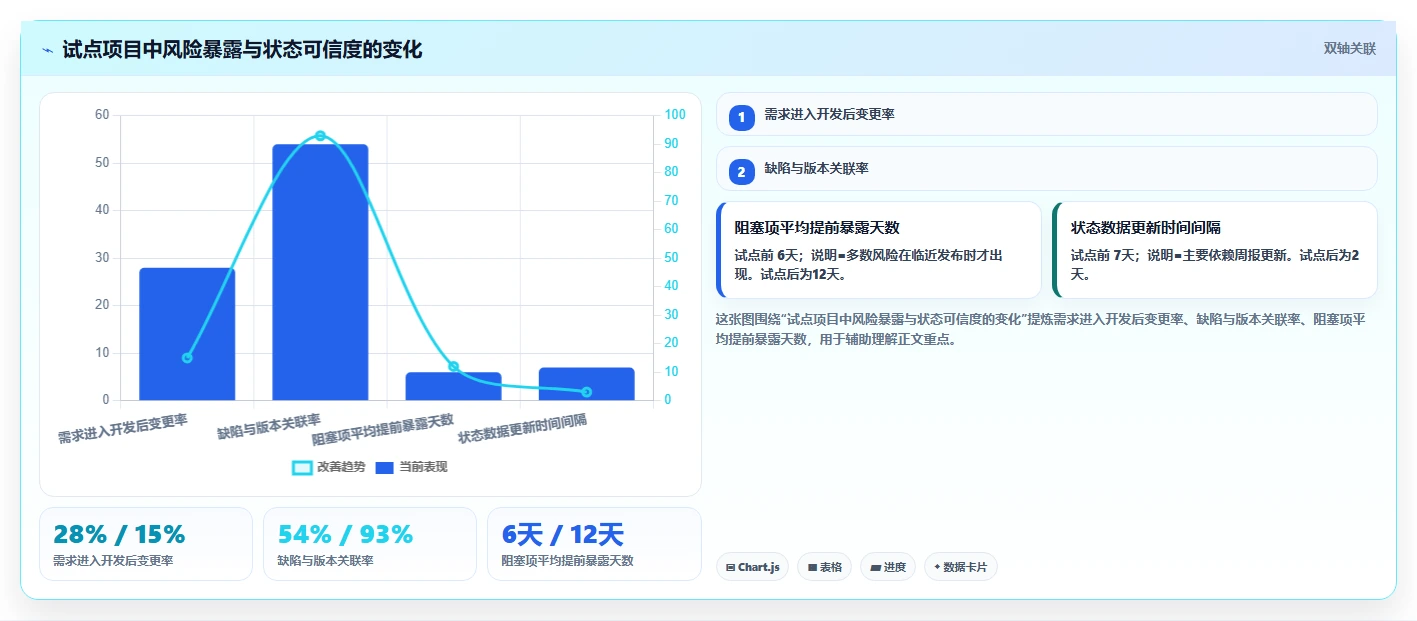Click the star icon in 数据卡片 tag
The height and width of the screenshot is (621, 1417).
pos(937,567)
